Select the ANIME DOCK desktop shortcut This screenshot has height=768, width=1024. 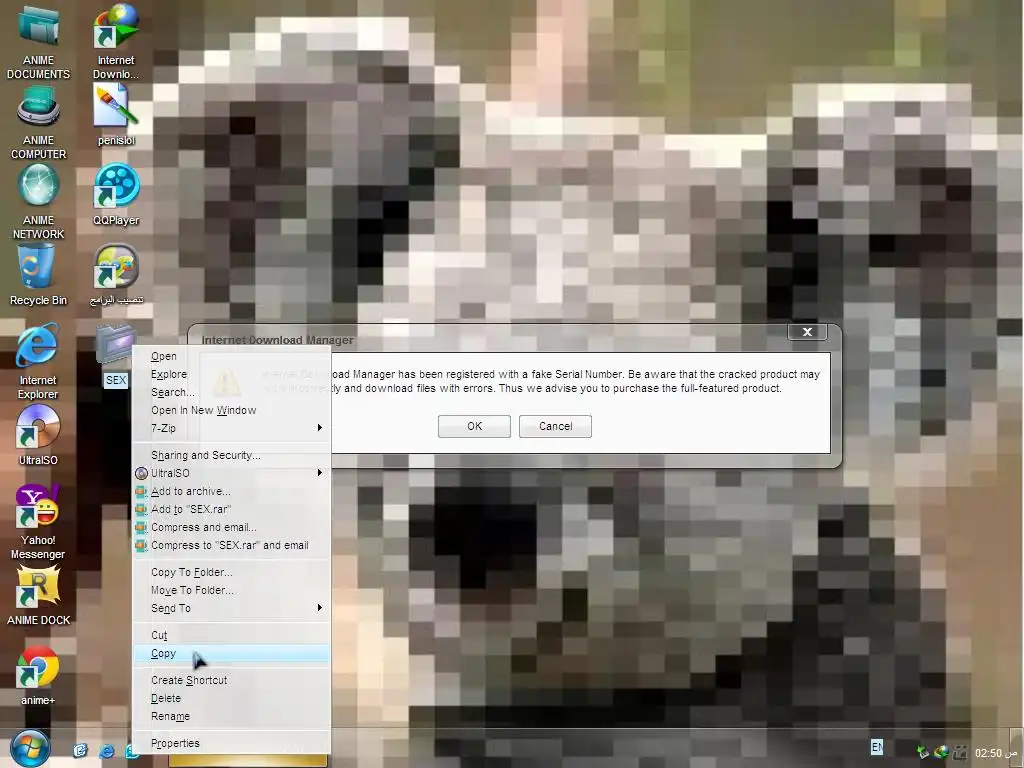[x=39, y=595]
